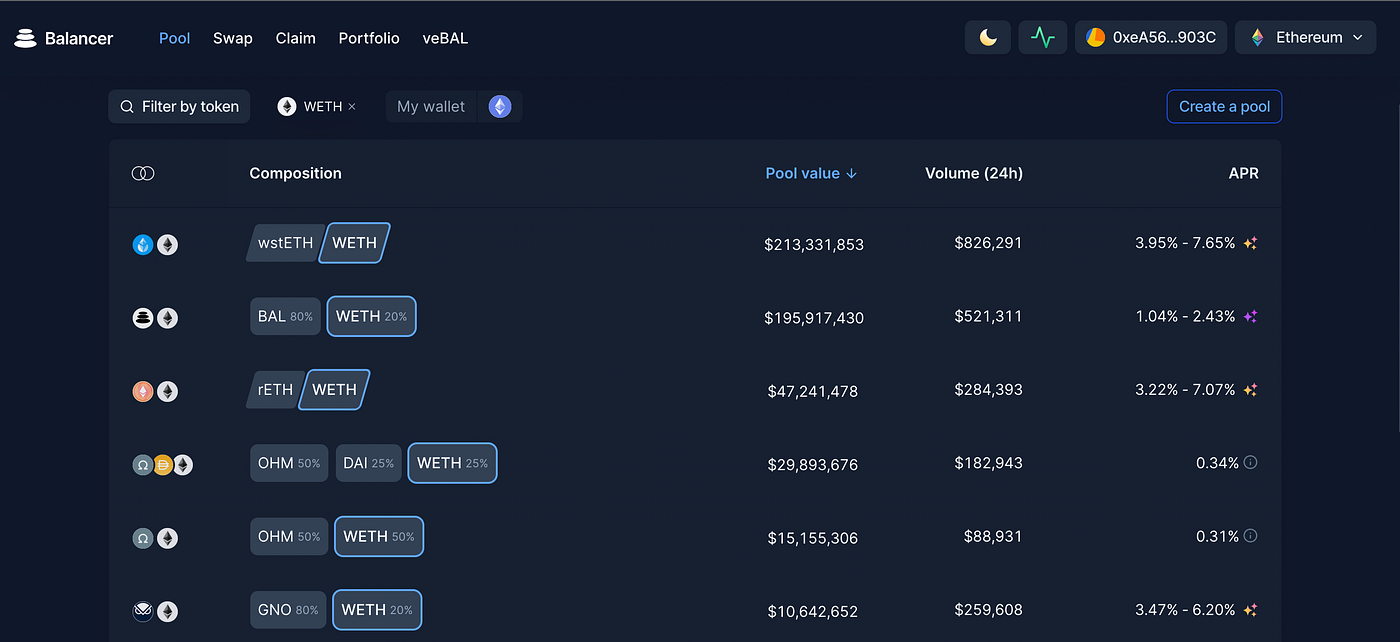Viewport: 1400px width, 642px height.
Task: Go to the Pool tab
Action: (175, 38)
